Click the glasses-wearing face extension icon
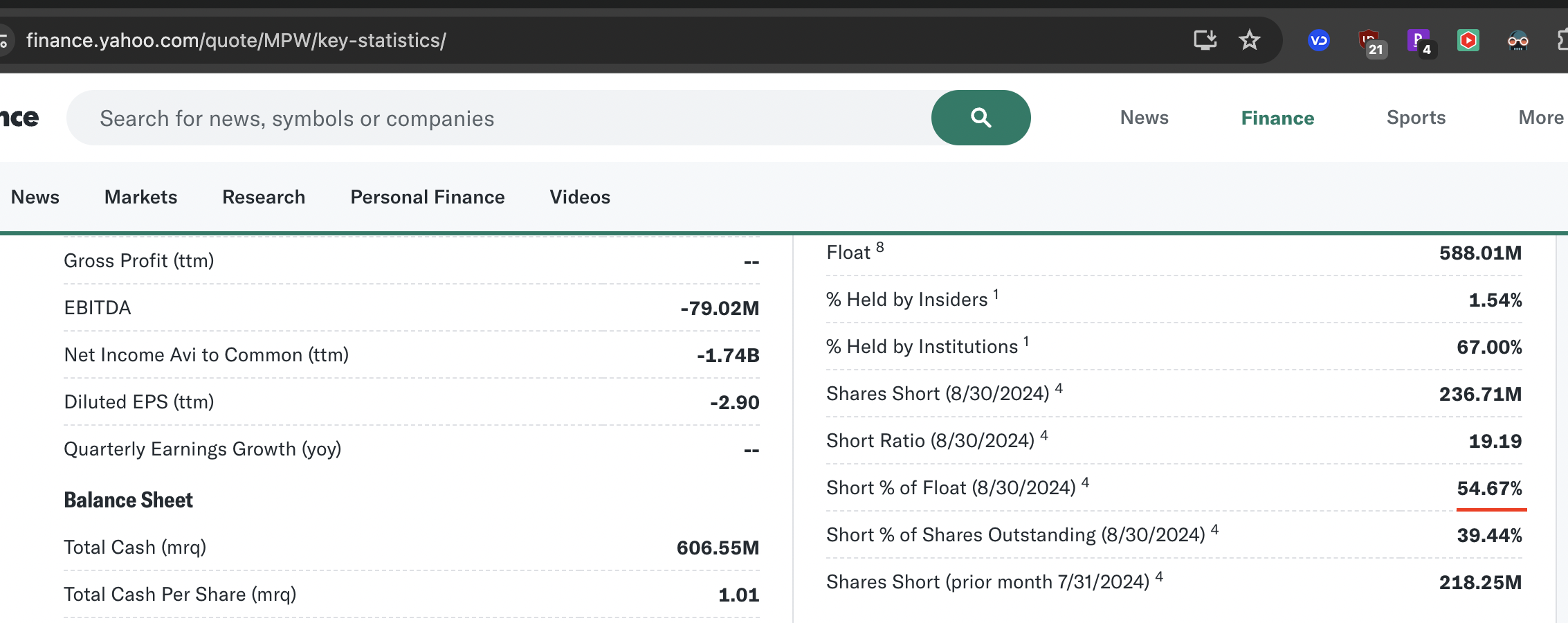The height and width of the screenshot is (623, 1568). click(x=1517, y=41)
